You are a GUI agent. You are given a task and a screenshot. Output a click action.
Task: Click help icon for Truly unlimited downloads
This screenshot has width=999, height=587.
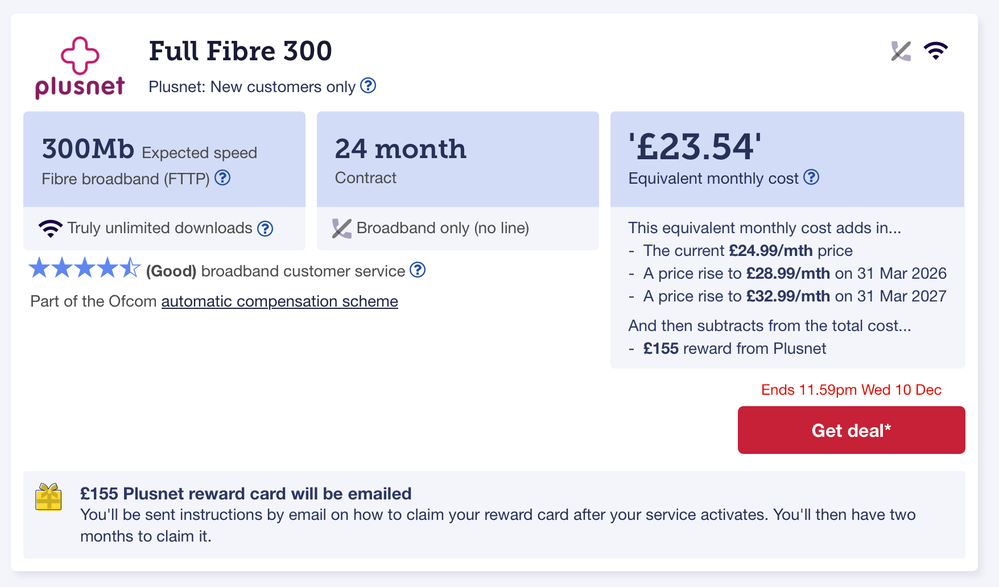click(x=265, y=228)
